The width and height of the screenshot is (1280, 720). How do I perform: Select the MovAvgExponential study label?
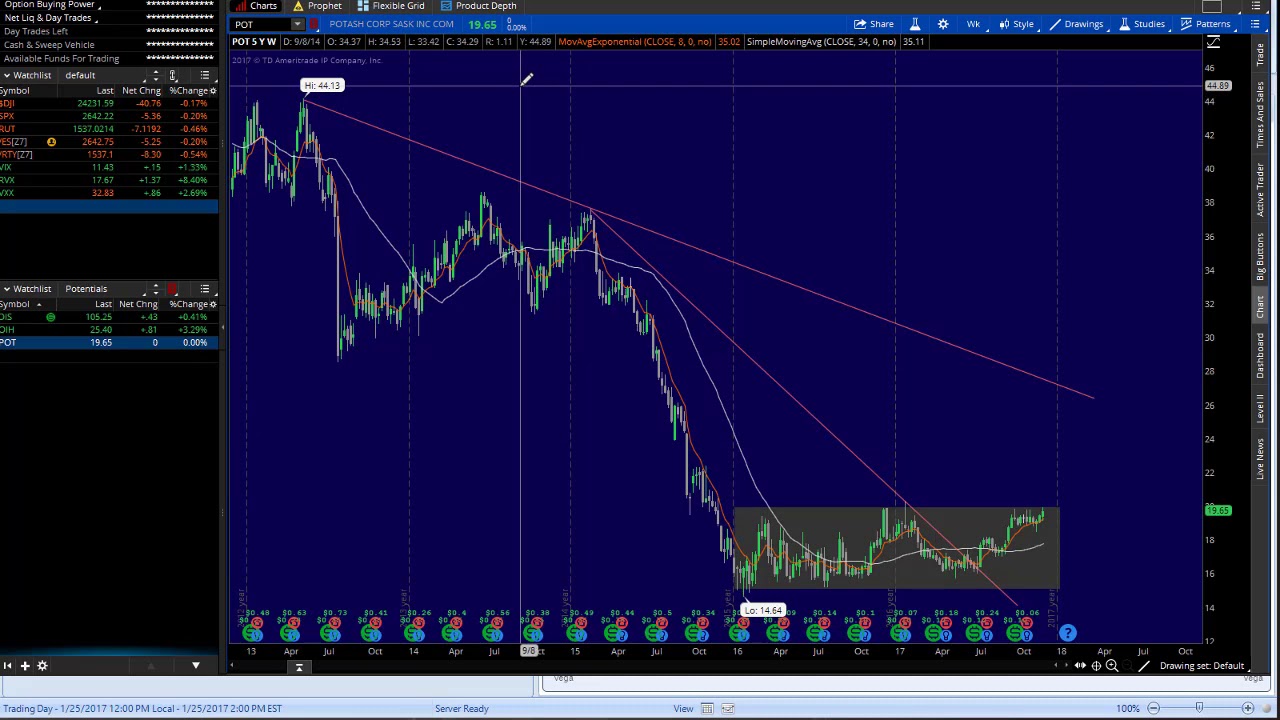635,42
